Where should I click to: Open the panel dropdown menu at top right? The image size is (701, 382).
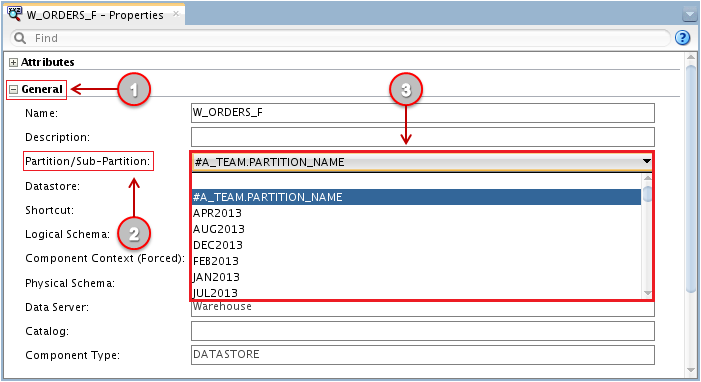pyautogui.click(x=689, y=15)
